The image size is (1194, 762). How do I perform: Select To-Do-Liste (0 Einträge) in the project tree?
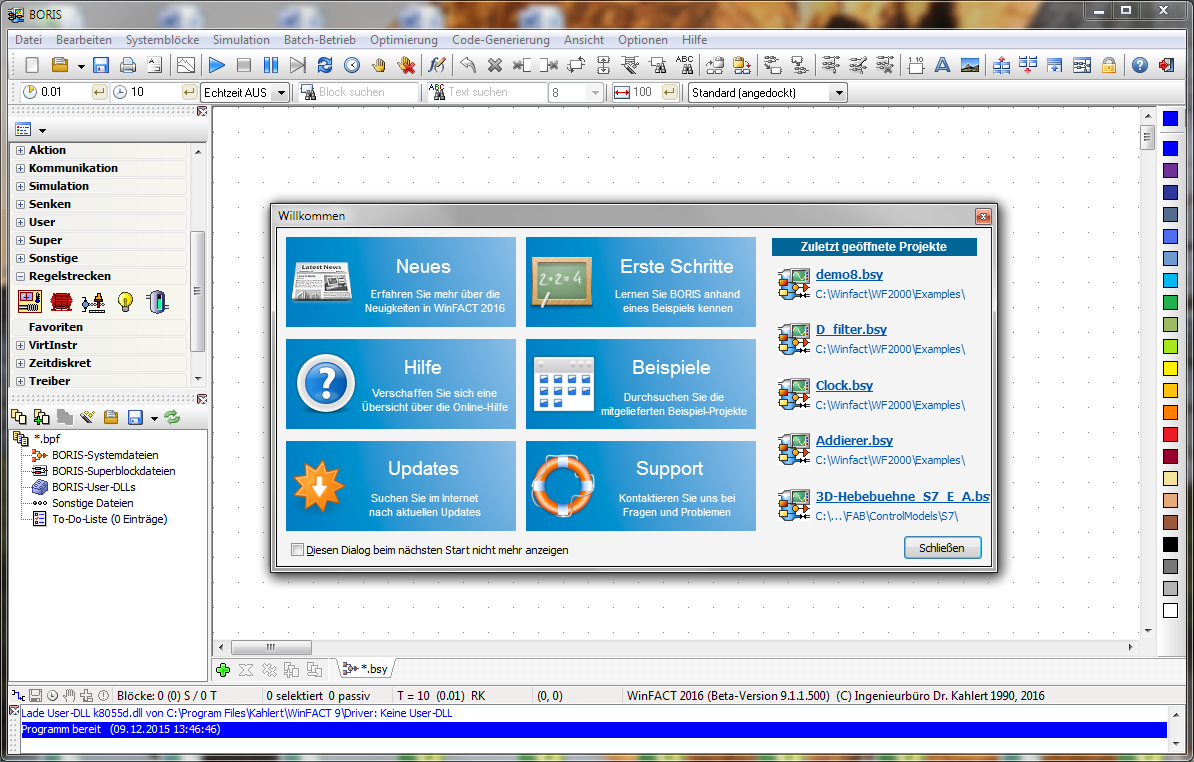[x=110, y=519]
